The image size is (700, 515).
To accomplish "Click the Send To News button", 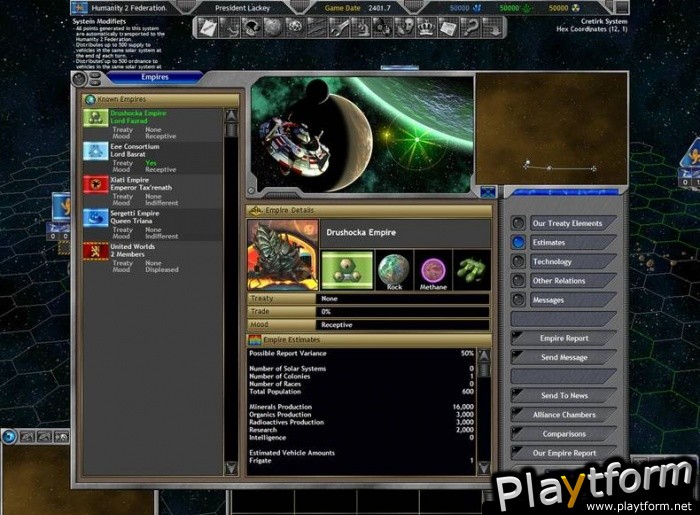I will tap(564, 395).
